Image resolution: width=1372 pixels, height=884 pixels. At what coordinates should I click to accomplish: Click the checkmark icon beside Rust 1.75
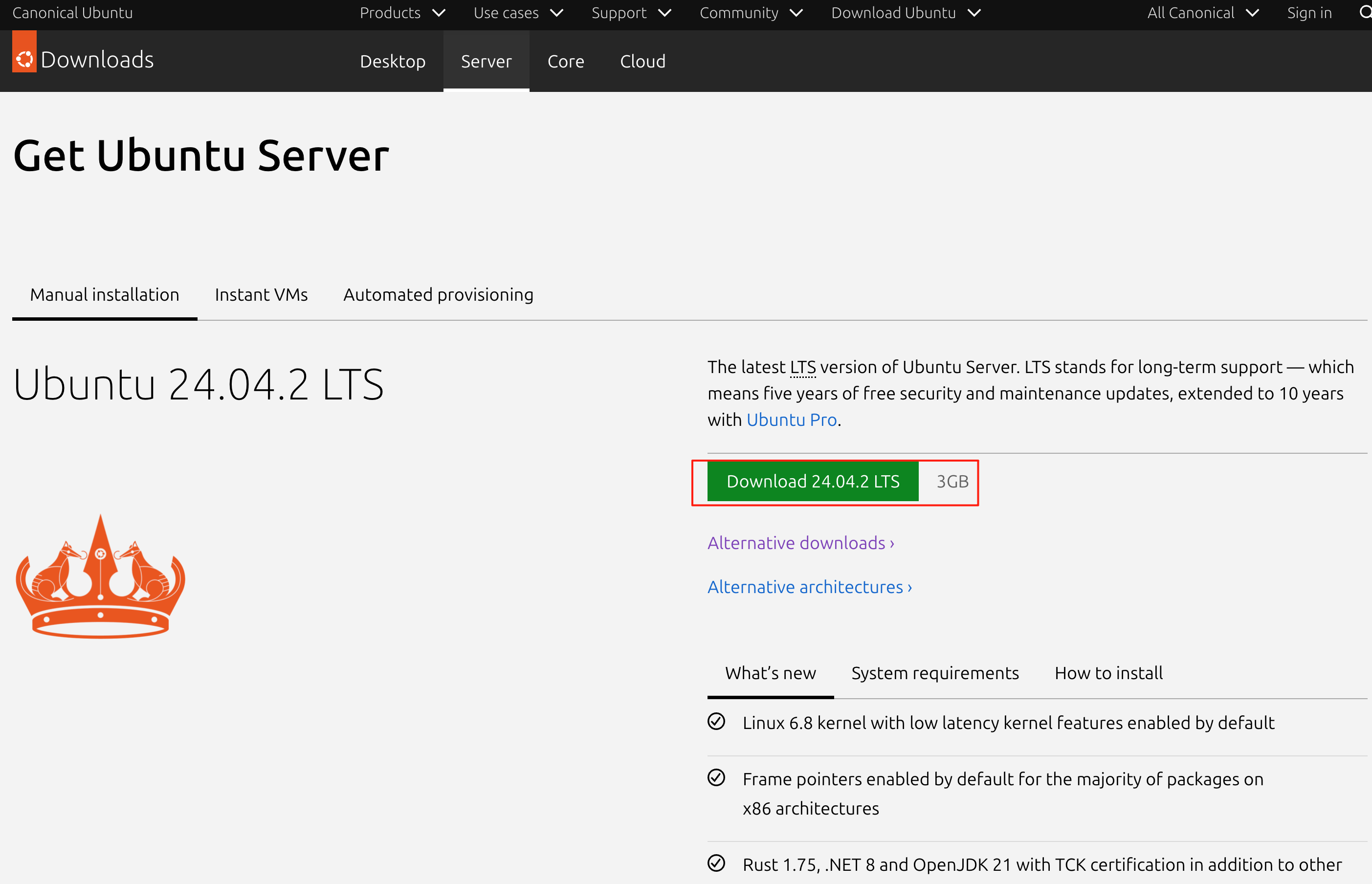tap(716, 863)
